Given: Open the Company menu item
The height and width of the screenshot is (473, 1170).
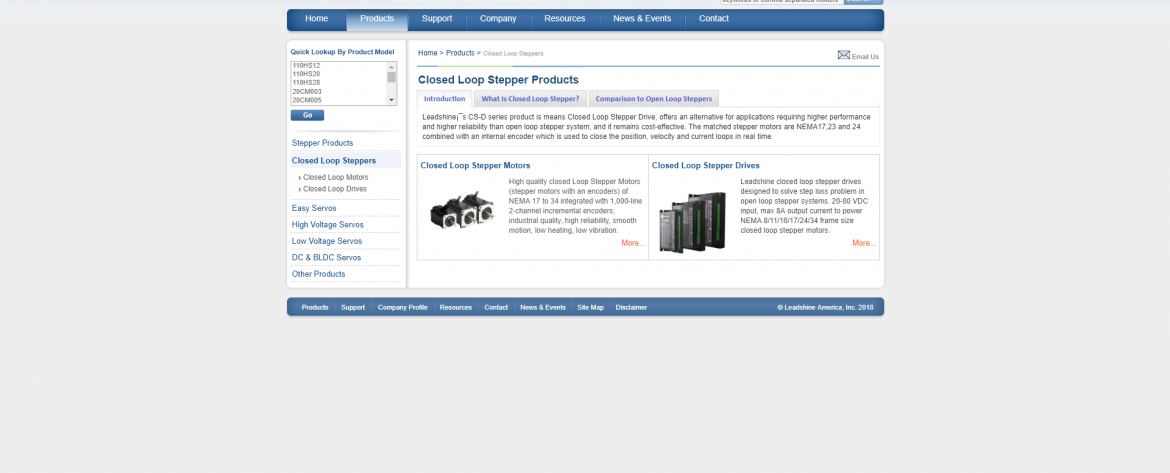Looking at the screenshot, I should [498, 19].
